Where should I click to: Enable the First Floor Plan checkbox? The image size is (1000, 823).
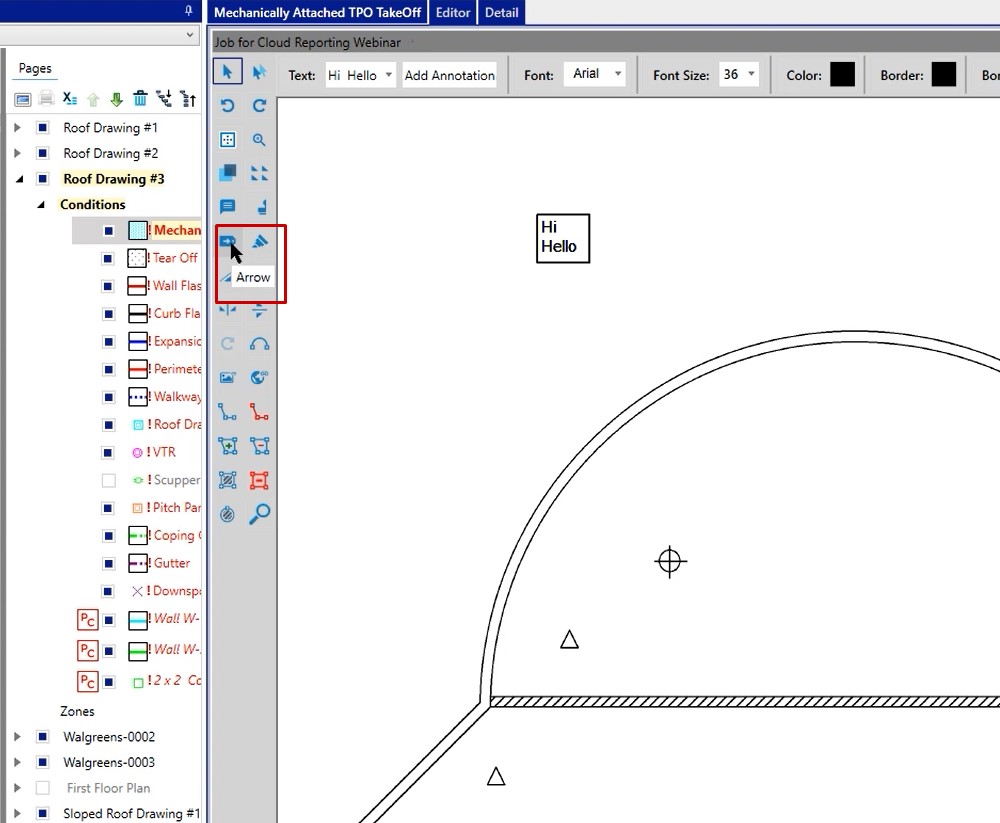[42, 788]
